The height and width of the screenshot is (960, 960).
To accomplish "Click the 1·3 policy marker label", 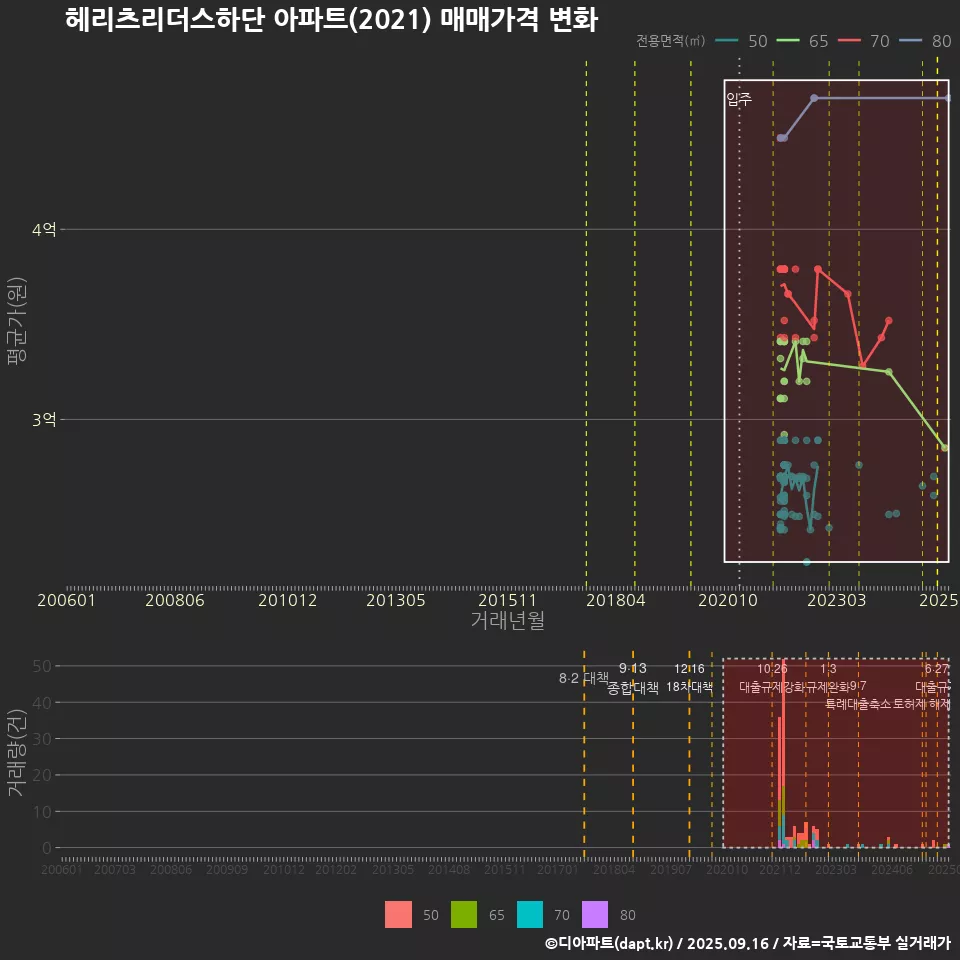I will [828, 669].
